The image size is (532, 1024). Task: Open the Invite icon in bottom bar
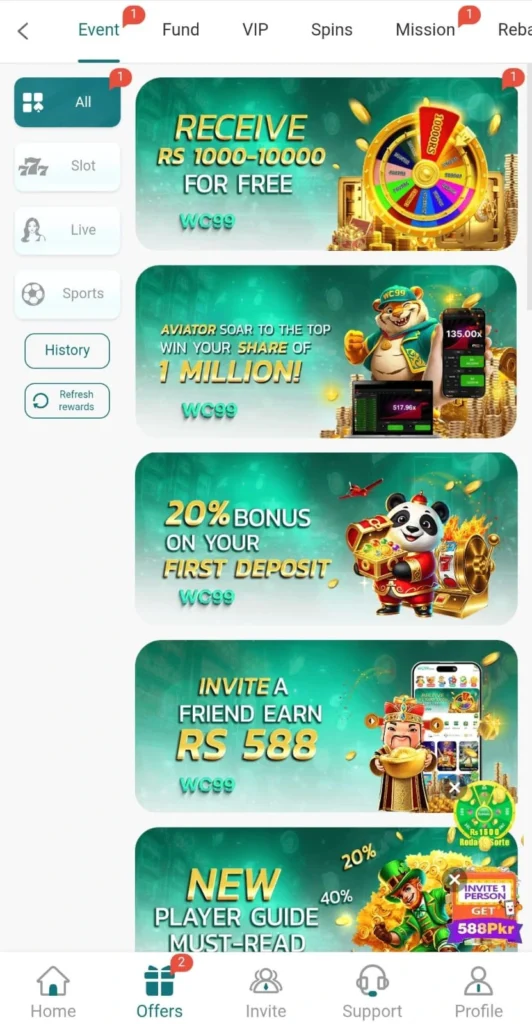click(x=266, y=982)
